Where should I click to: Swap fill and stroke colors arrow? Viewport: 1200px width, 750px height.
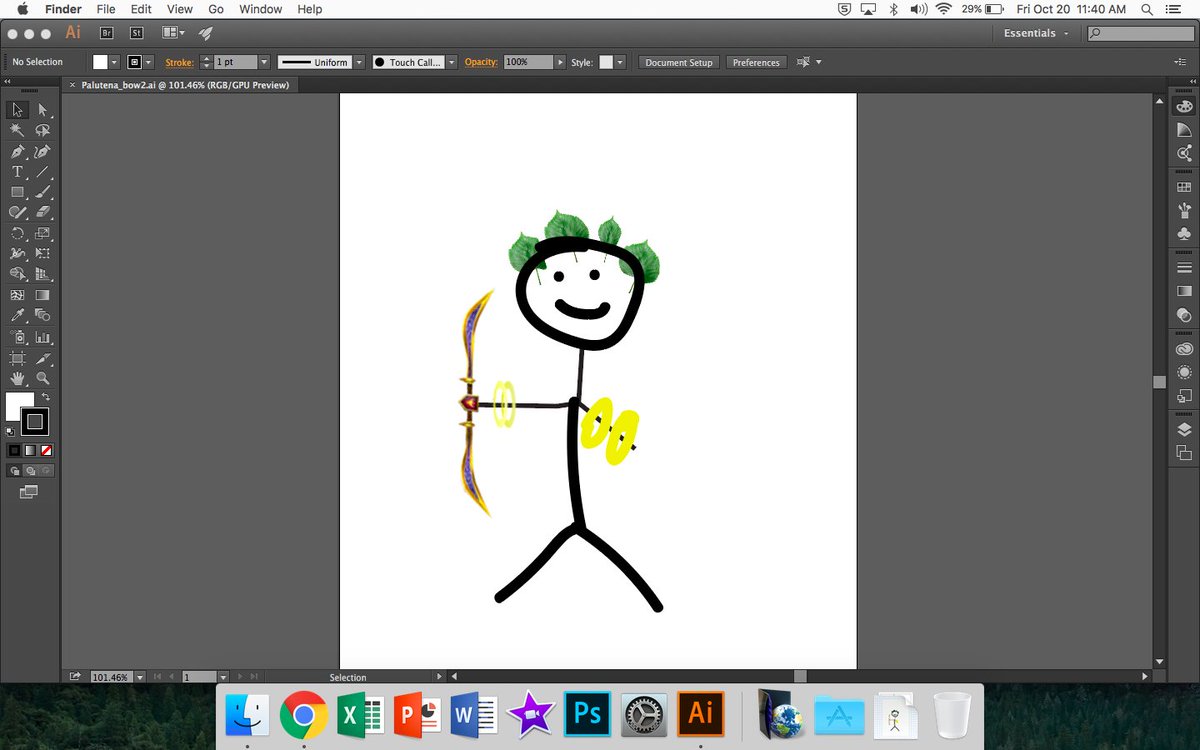point(46,397)
